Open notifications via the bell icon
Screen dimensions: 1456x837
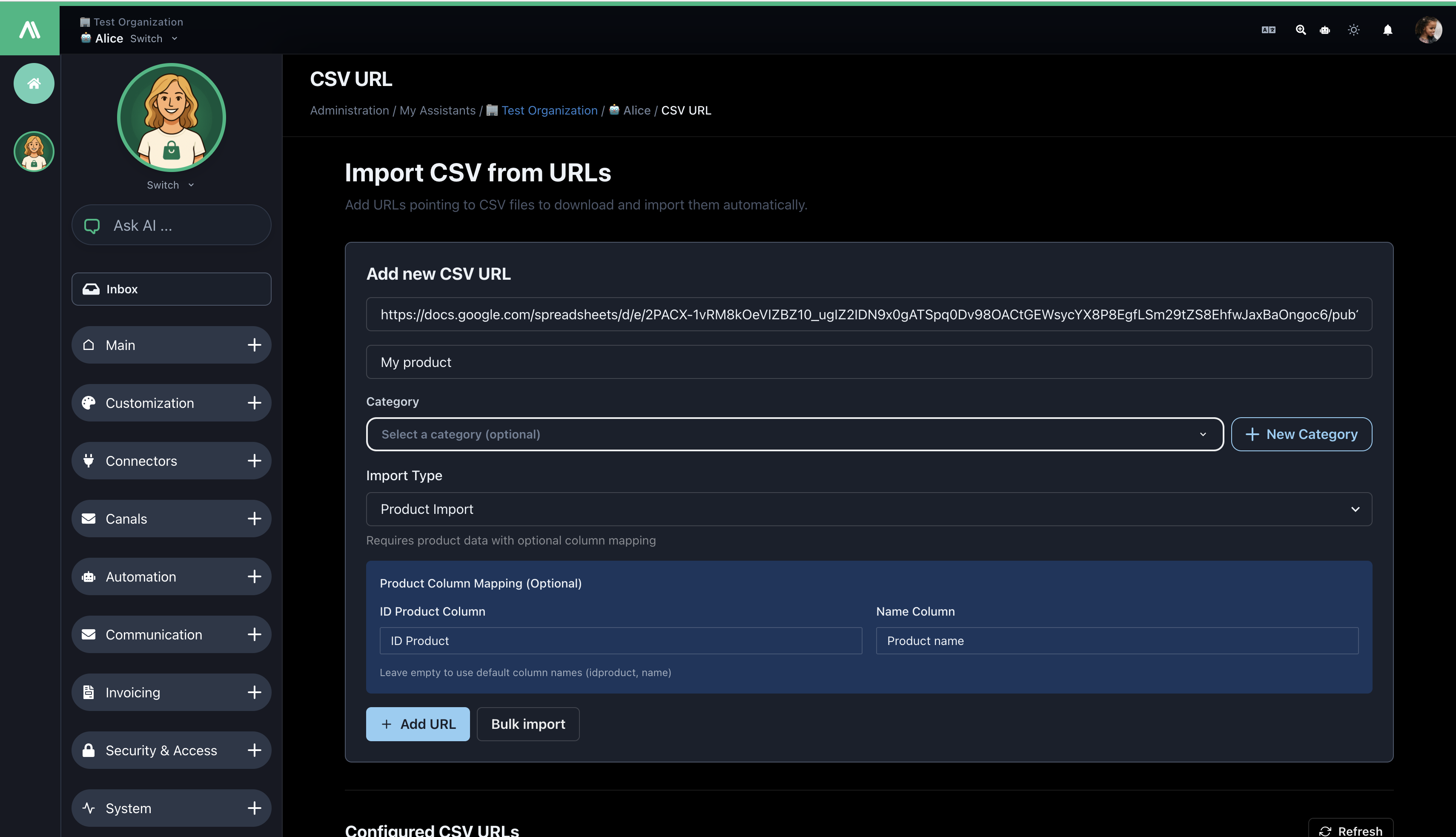[1388, 30]
